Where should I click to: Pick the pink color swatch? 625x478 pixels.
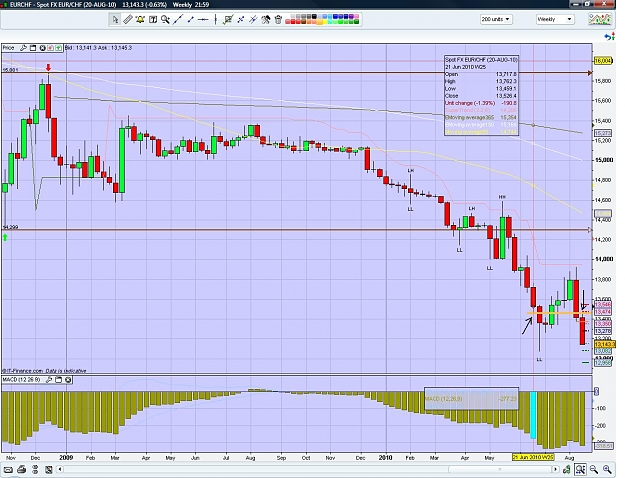click(x=357, y=16)
